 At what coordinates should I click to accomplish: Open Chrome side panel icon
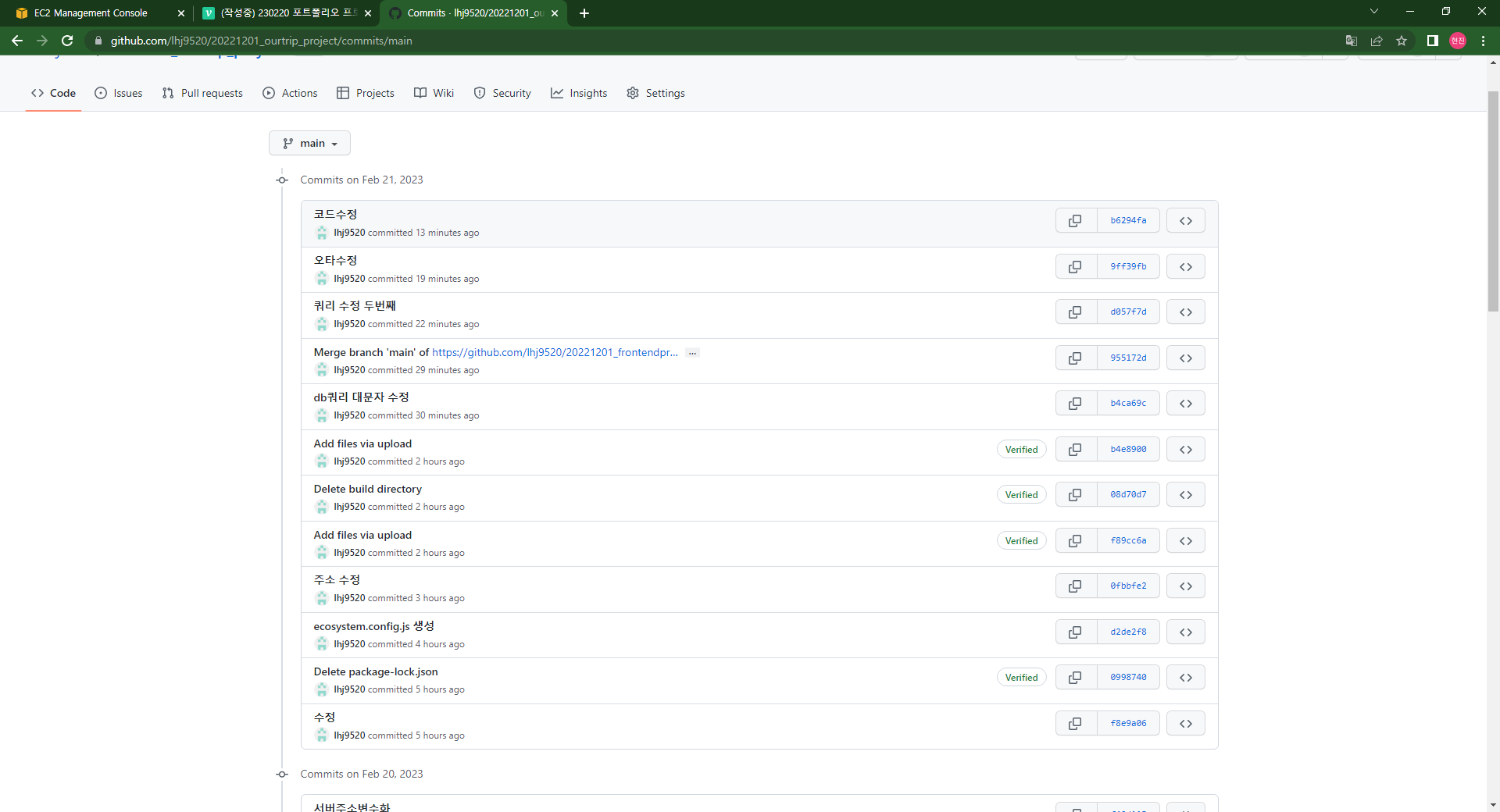[1433, 41]
